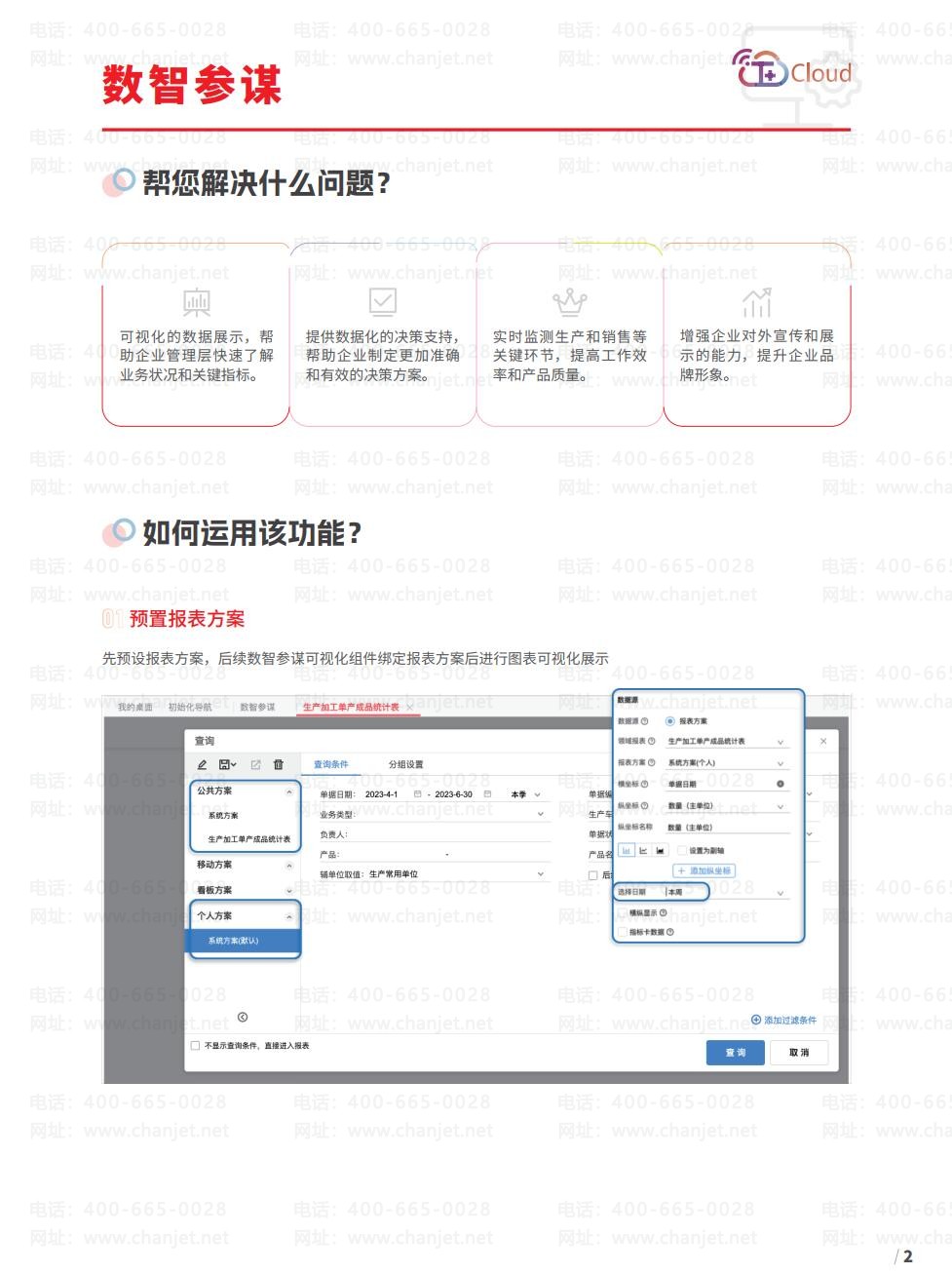
Task: Close the 查询 dialog with the X icon
Action: (823, 741)
